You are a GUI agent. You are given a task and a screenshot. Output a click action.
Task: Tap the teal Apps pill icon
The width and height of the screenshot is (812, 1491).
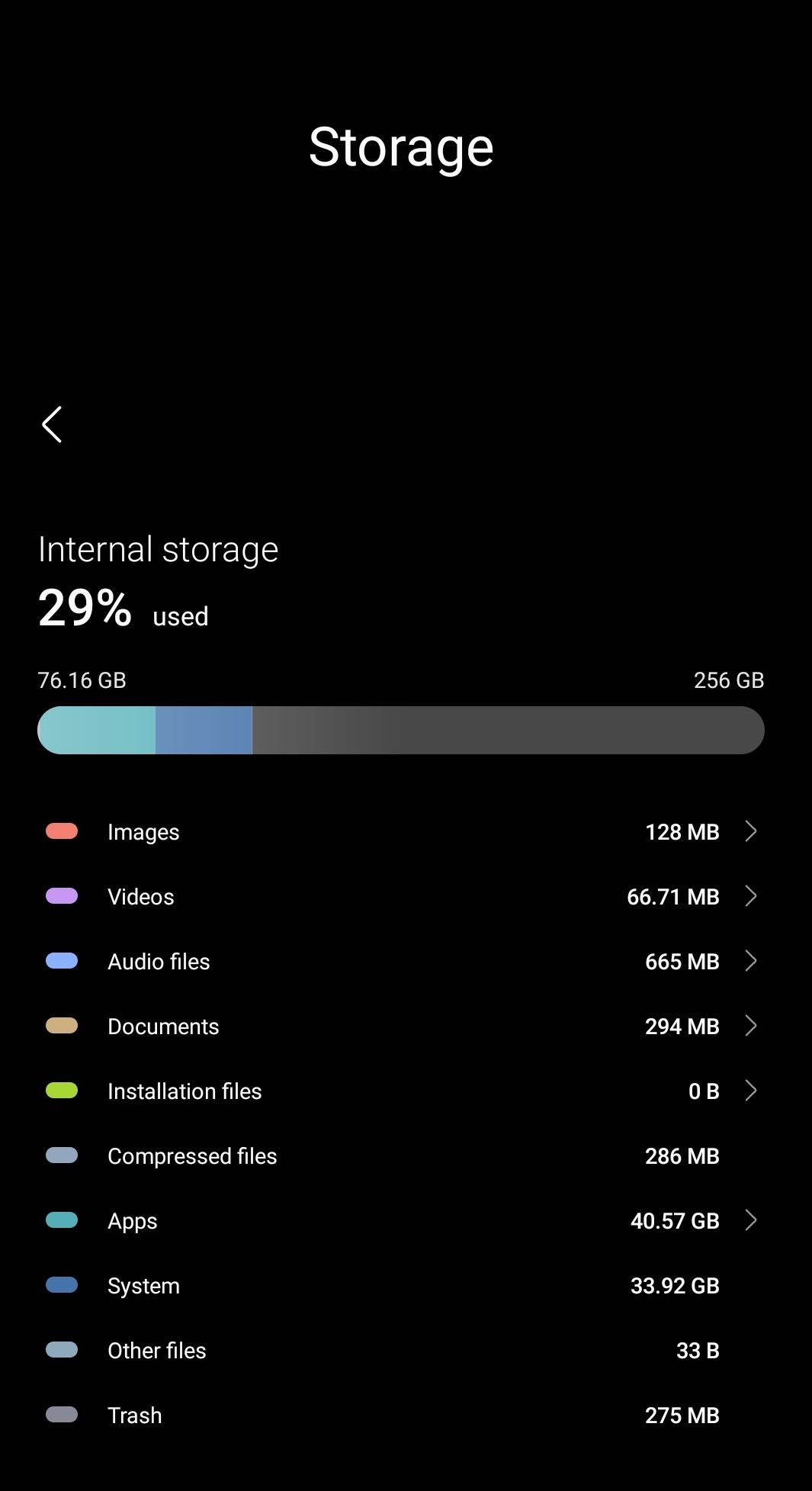(62, 1220)
